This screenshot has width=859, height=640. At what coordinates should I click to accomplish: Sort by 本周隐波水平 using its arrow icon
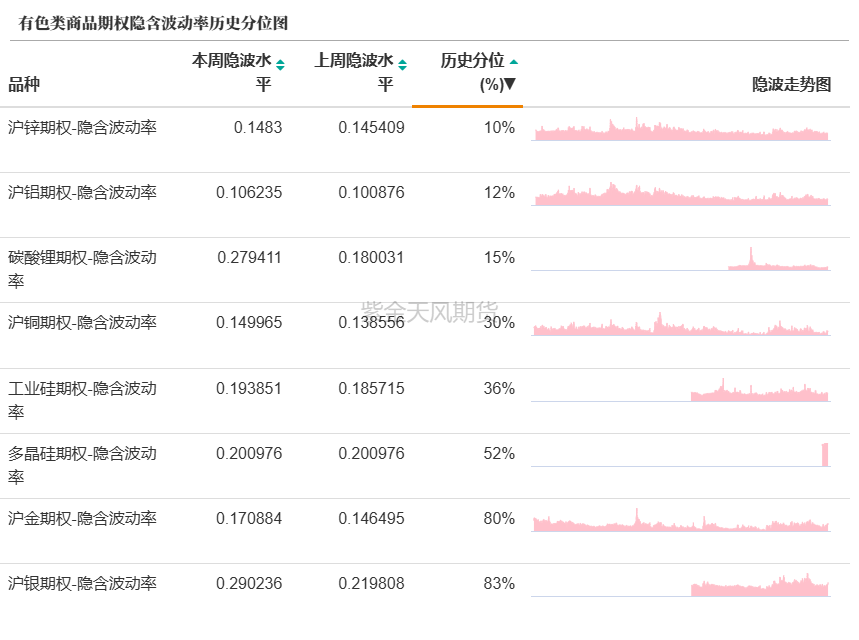click(x=280, y=65)
